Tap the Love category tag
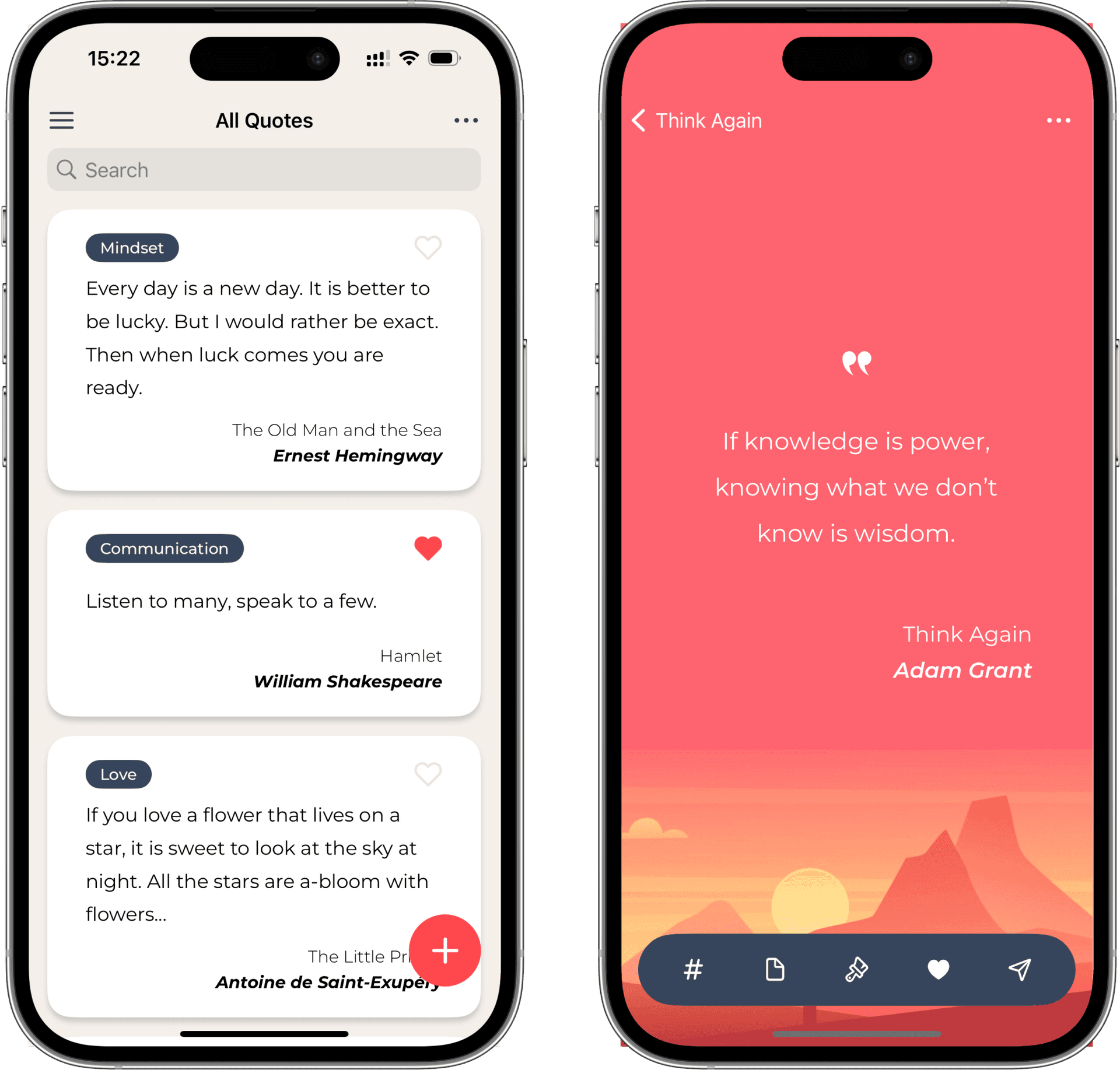Viewport: 1120px width, 1070px height. click(x=119, y=773)
